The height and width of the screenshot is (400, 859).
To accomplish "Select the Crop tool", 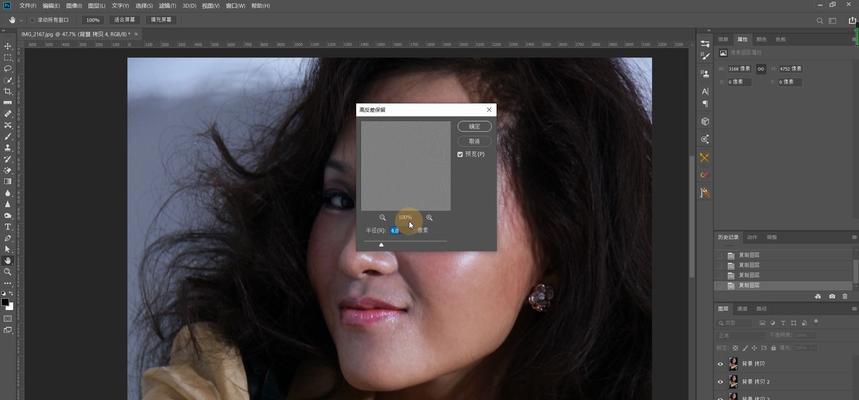I will [8, 91].
